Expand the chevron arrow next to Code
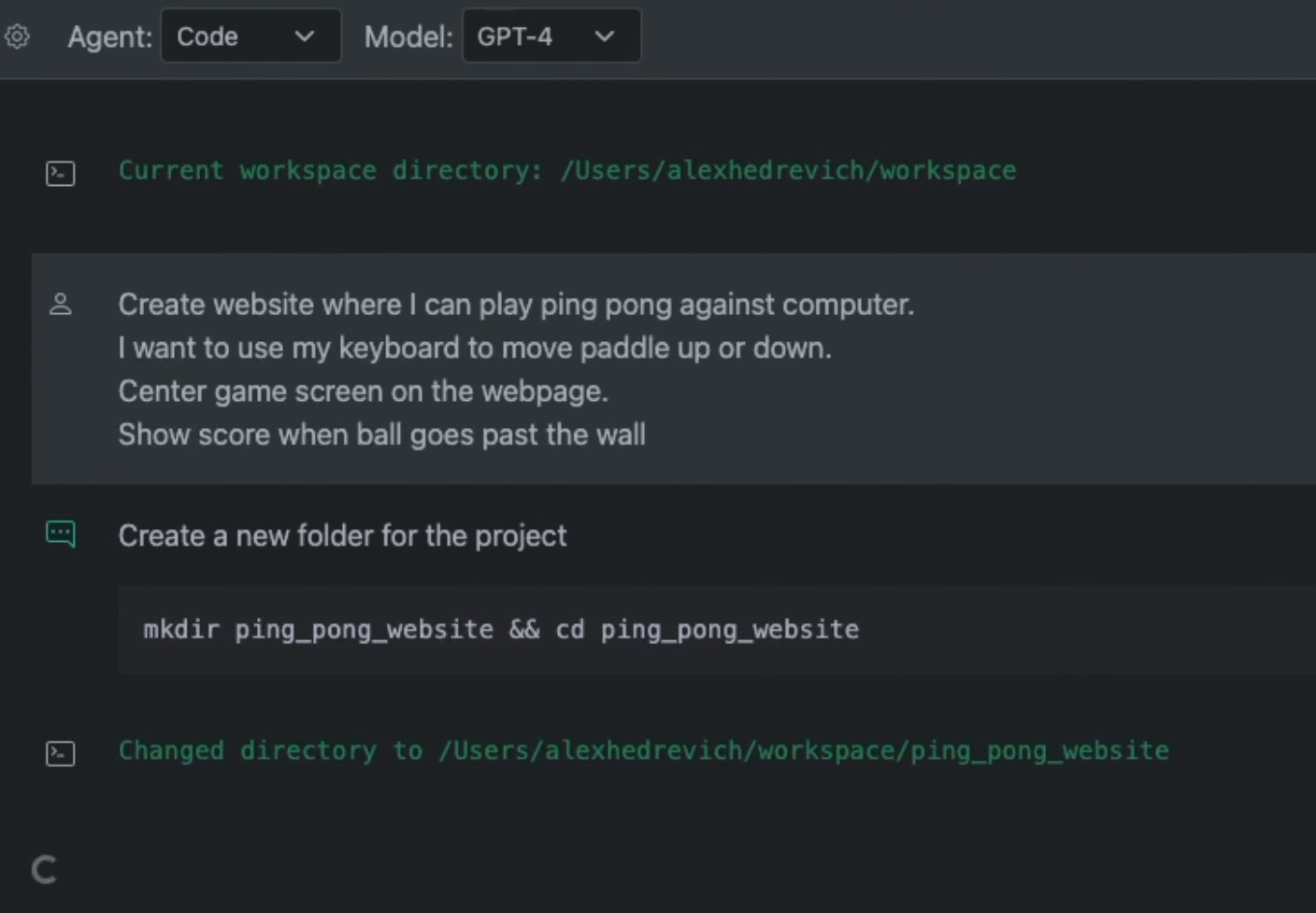The height and width of the screenshot is (913, 1316). pyautogui.click(x=304, y=36)
